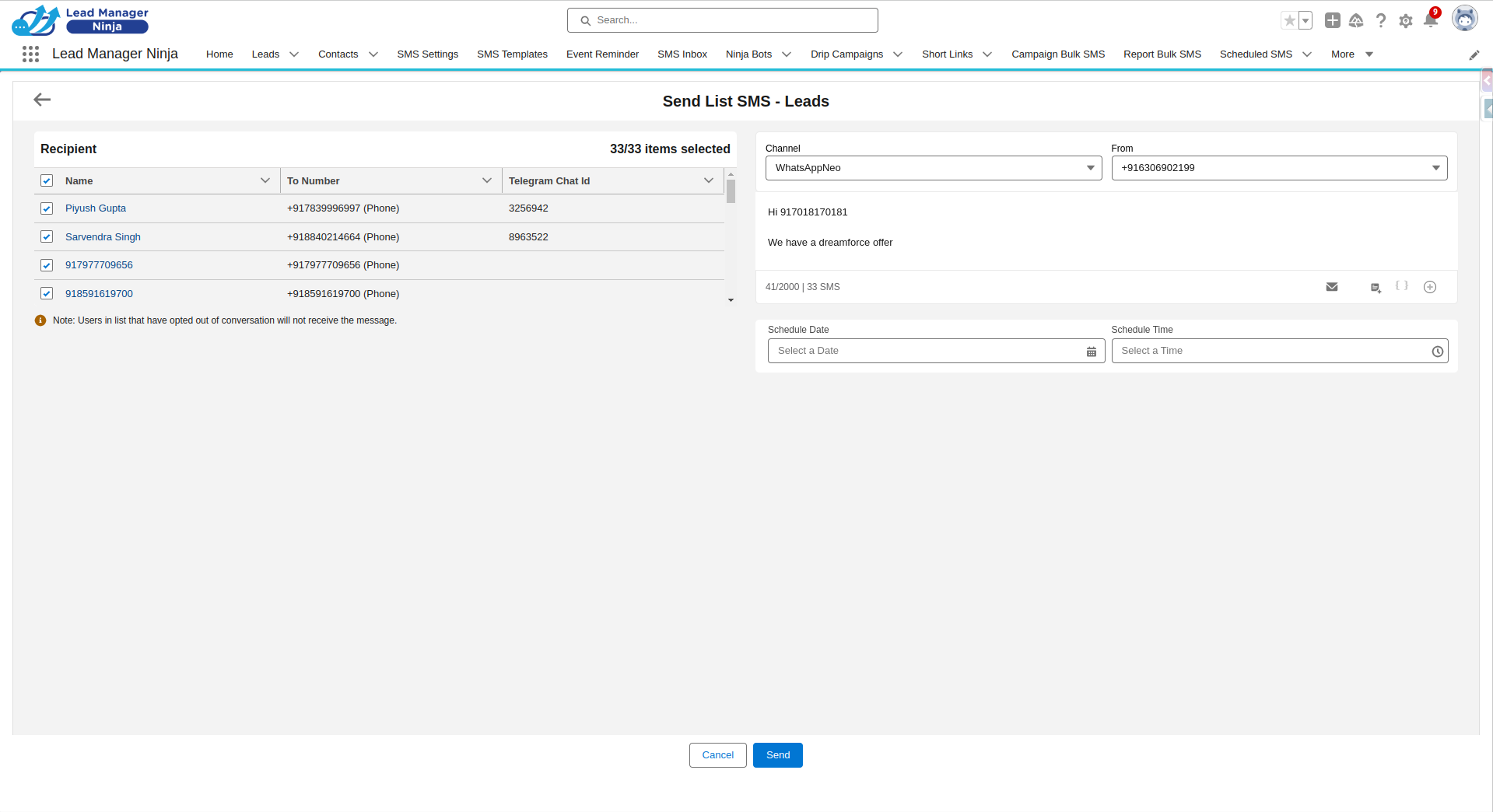Click the Cancel button

click(x=718, y=755)
